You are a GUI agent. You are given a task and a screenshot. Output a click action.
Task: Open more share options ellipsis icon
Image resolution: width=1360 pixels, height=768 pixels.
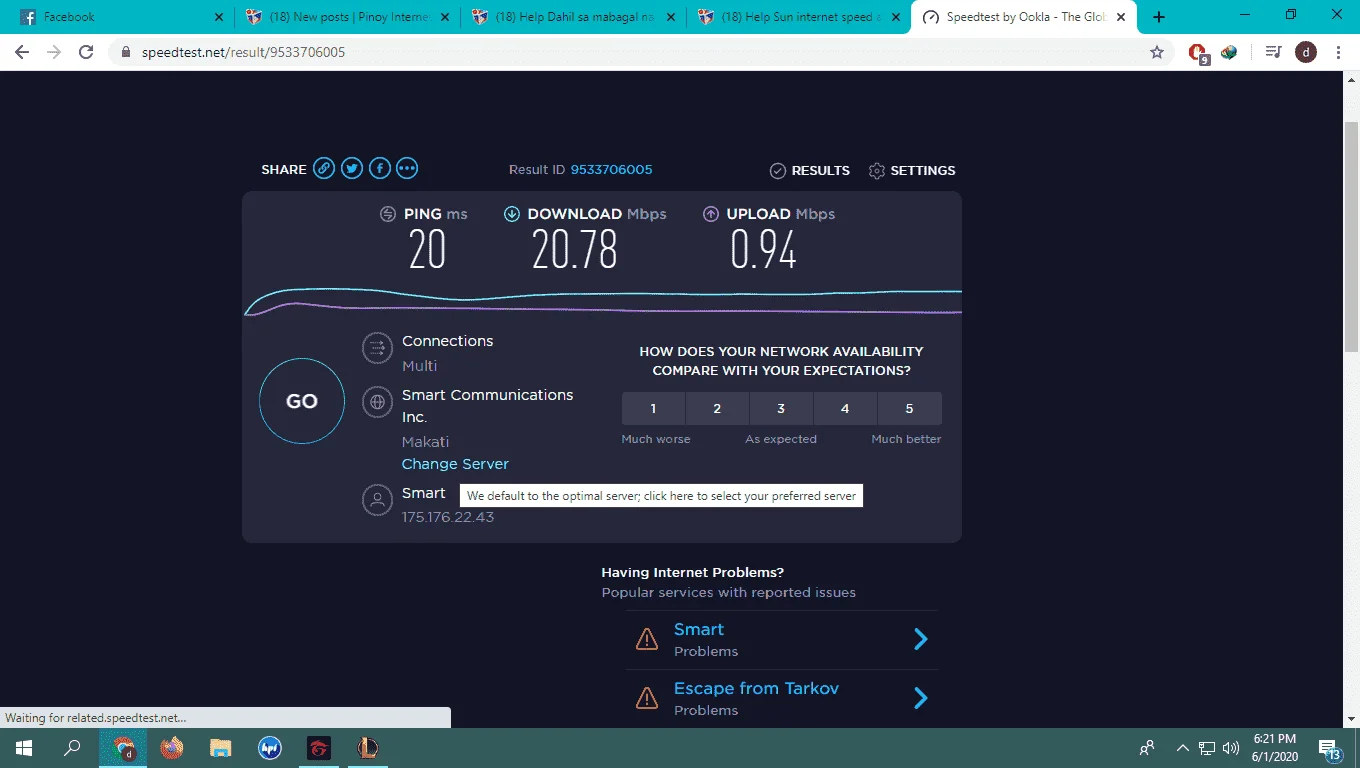click(407, 169)
